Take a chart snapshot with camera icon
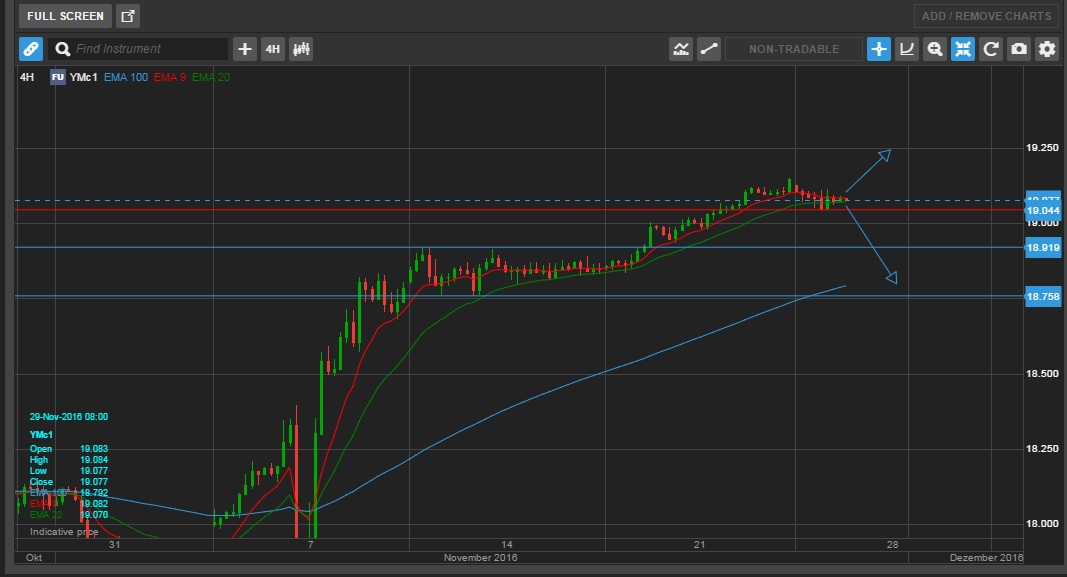The width and height of the screenshot is (1067, 577). (1019, 49)
